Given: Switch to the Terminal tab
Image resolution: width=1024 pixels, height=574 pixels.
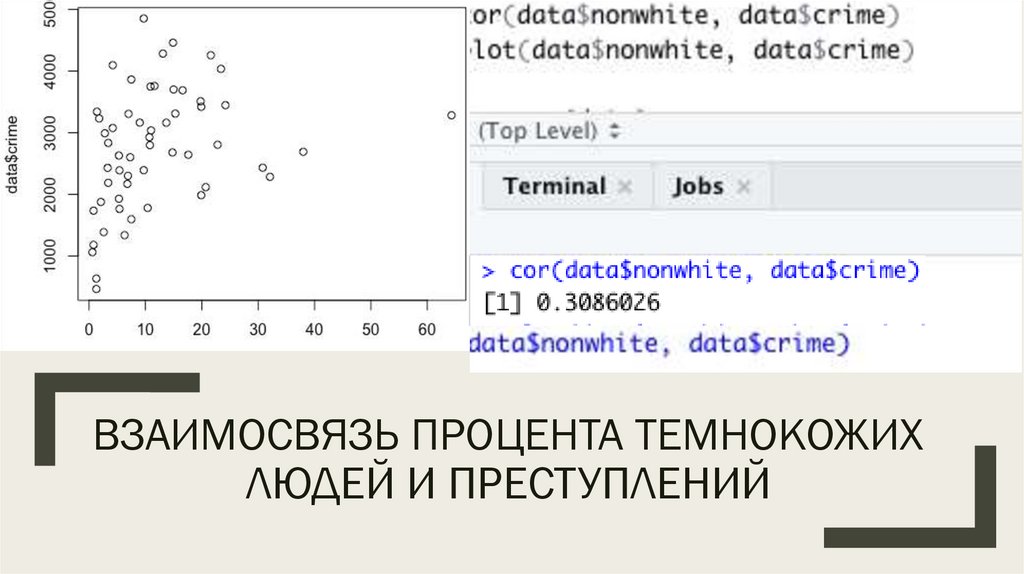Looking at the screenshot, I should coord(555,186).
